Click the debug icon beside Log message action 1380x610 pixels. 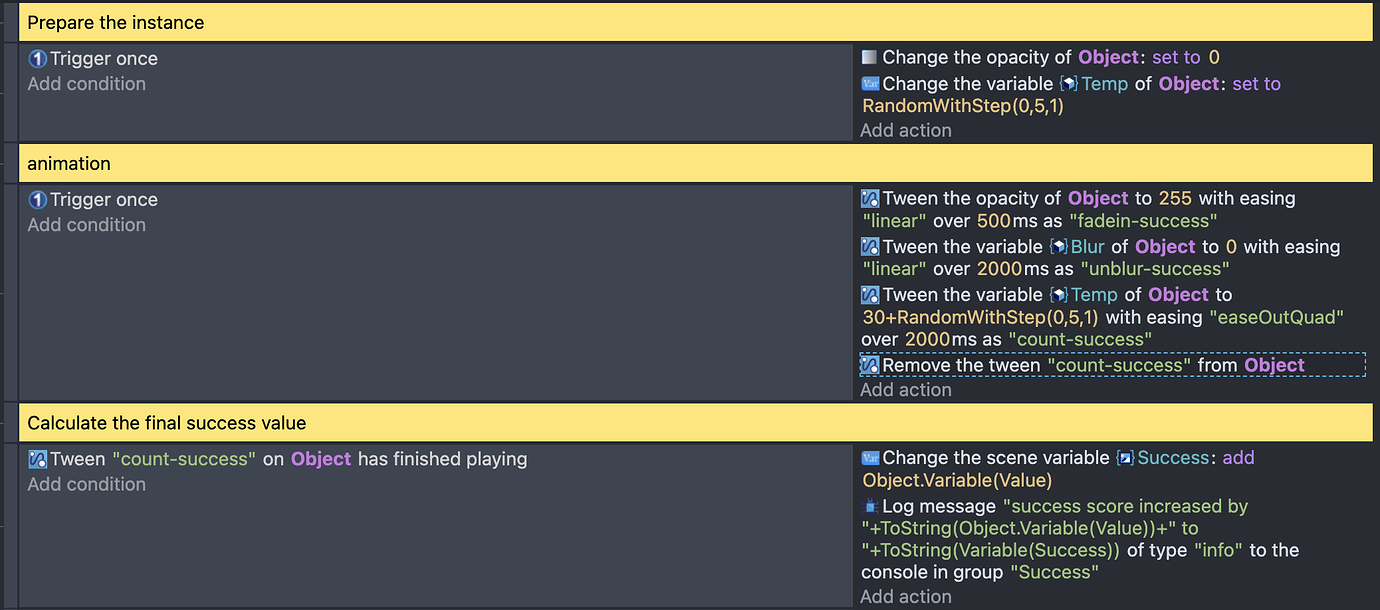click(x=869, y=506)
